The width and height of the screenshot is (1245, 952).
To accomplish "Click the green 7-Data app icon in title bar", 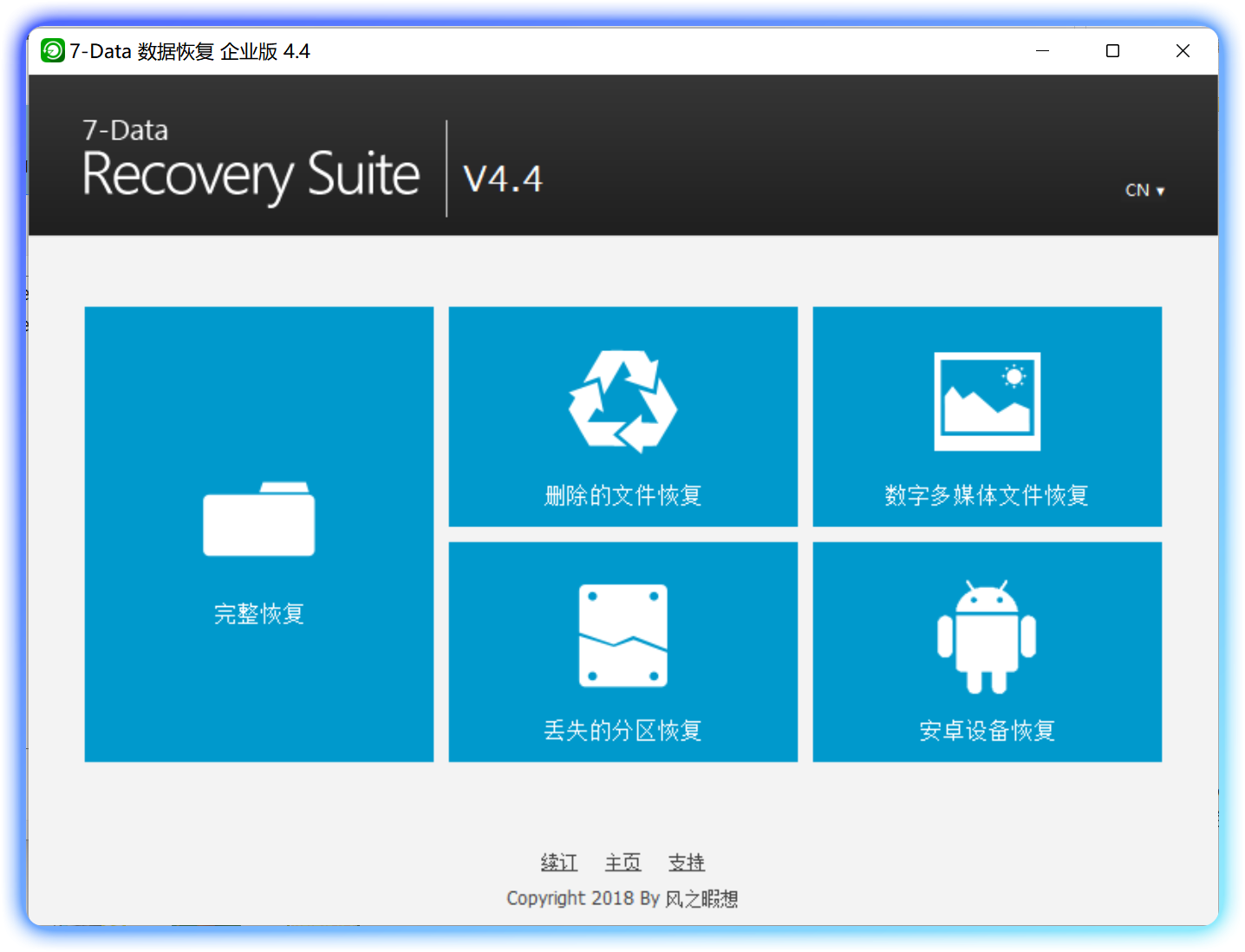I will 53,51.
